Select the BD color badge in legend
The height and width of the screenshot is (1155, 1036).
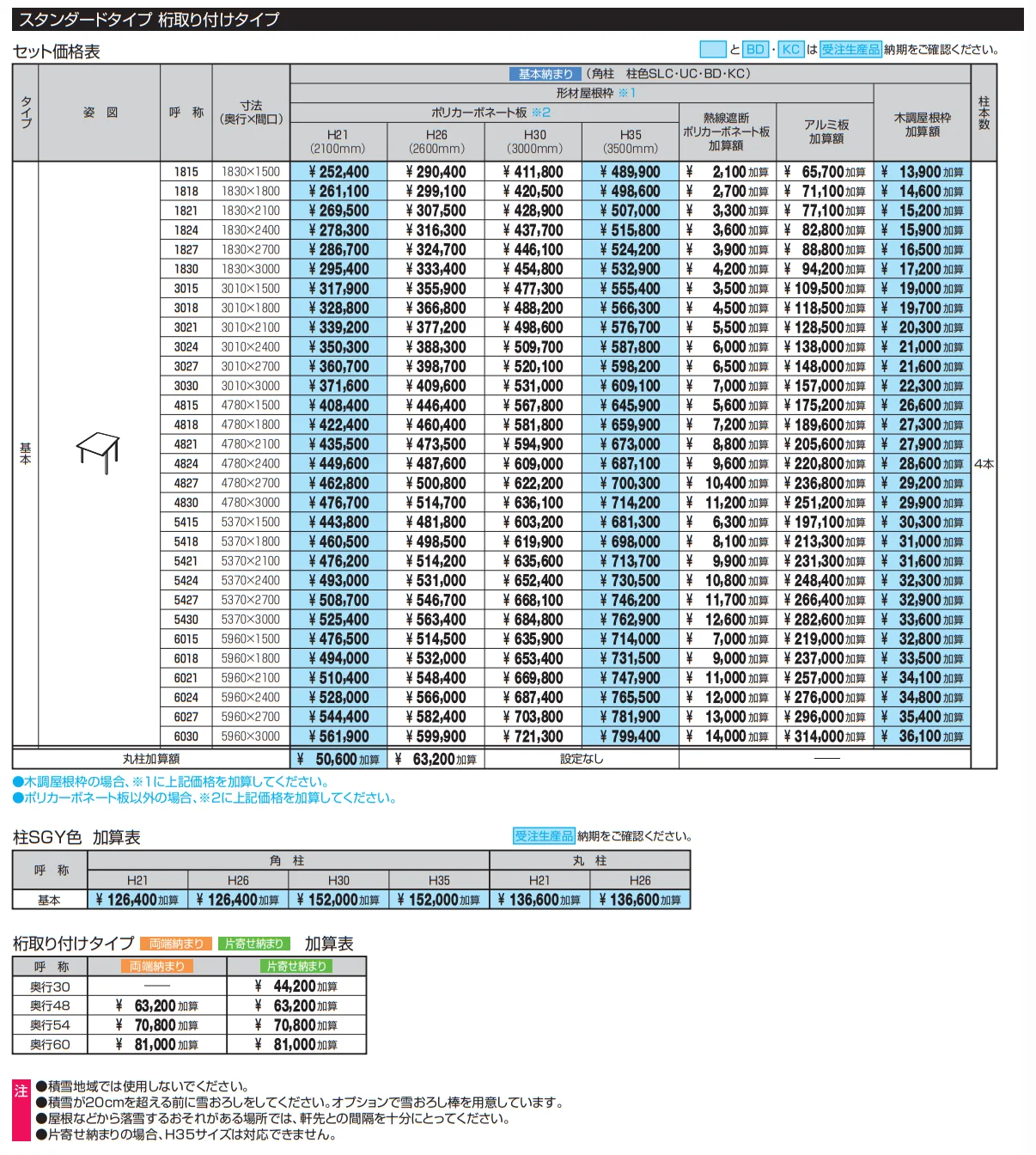[755, 50]
